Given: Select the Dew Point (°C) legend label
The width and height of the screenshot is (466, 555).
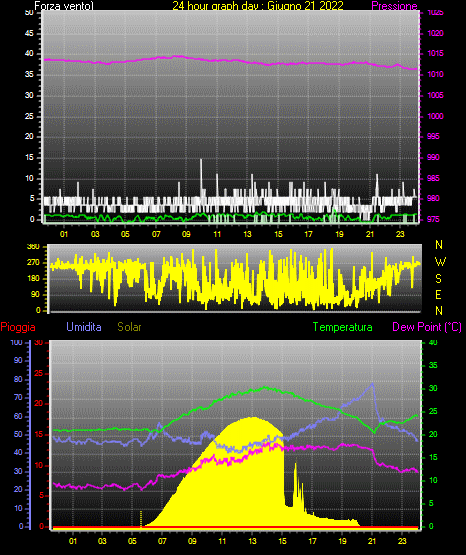Looking at the screenshot, I should pos(427,327).
